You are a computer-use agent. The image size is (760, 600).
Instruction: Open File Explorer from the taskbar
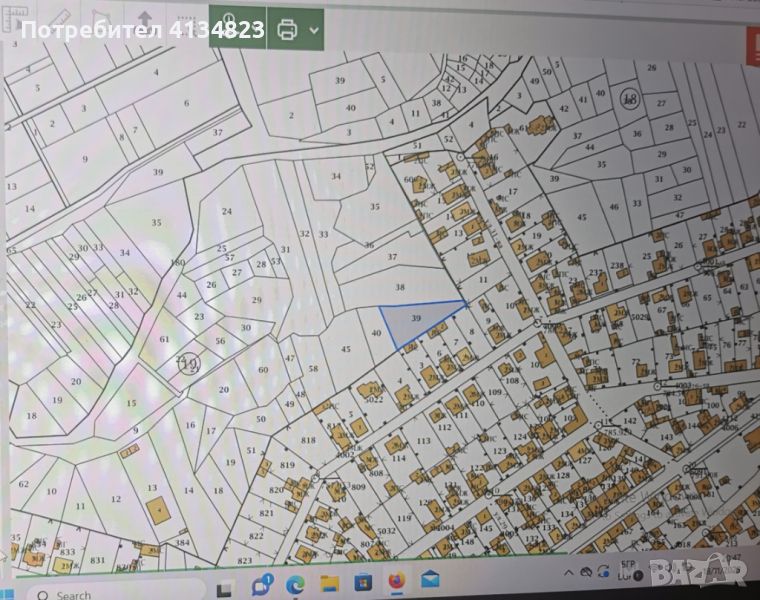tap(330, 583)
